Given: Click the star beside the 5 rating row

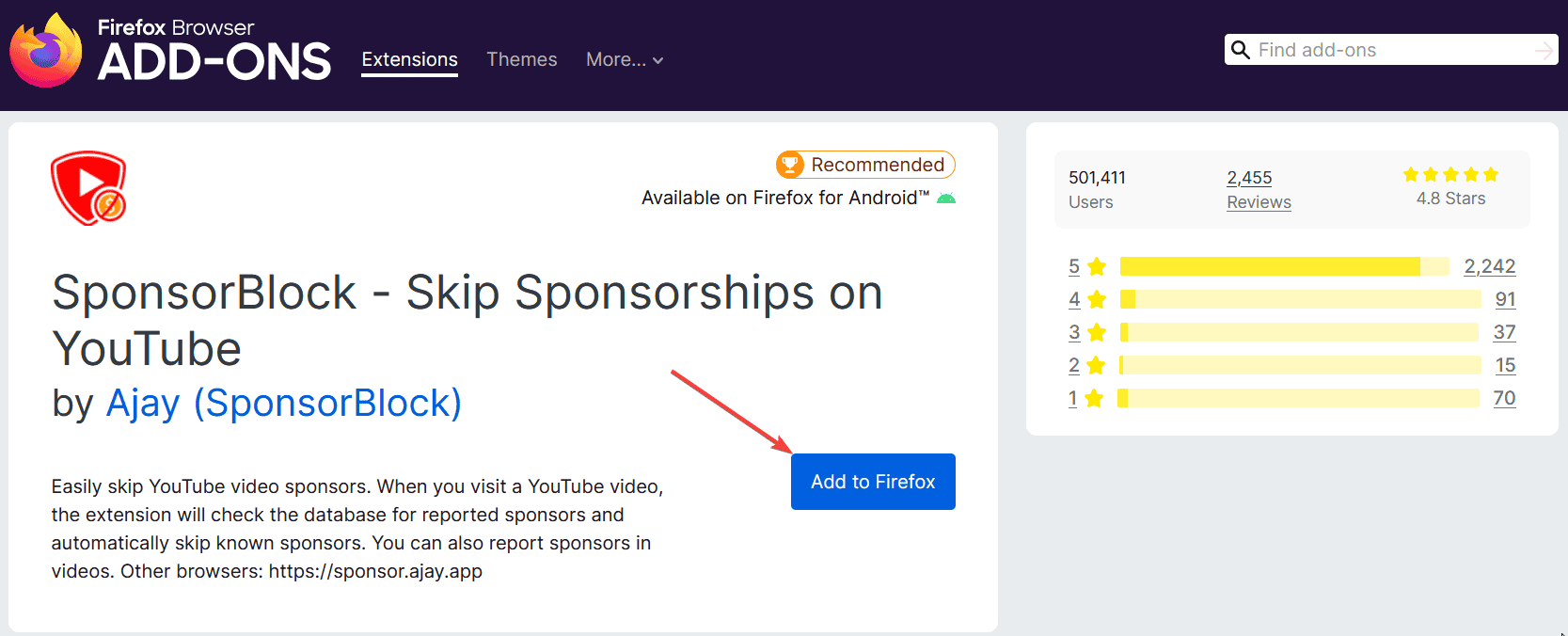Looking at the screenshot, I should (1097, 266).
